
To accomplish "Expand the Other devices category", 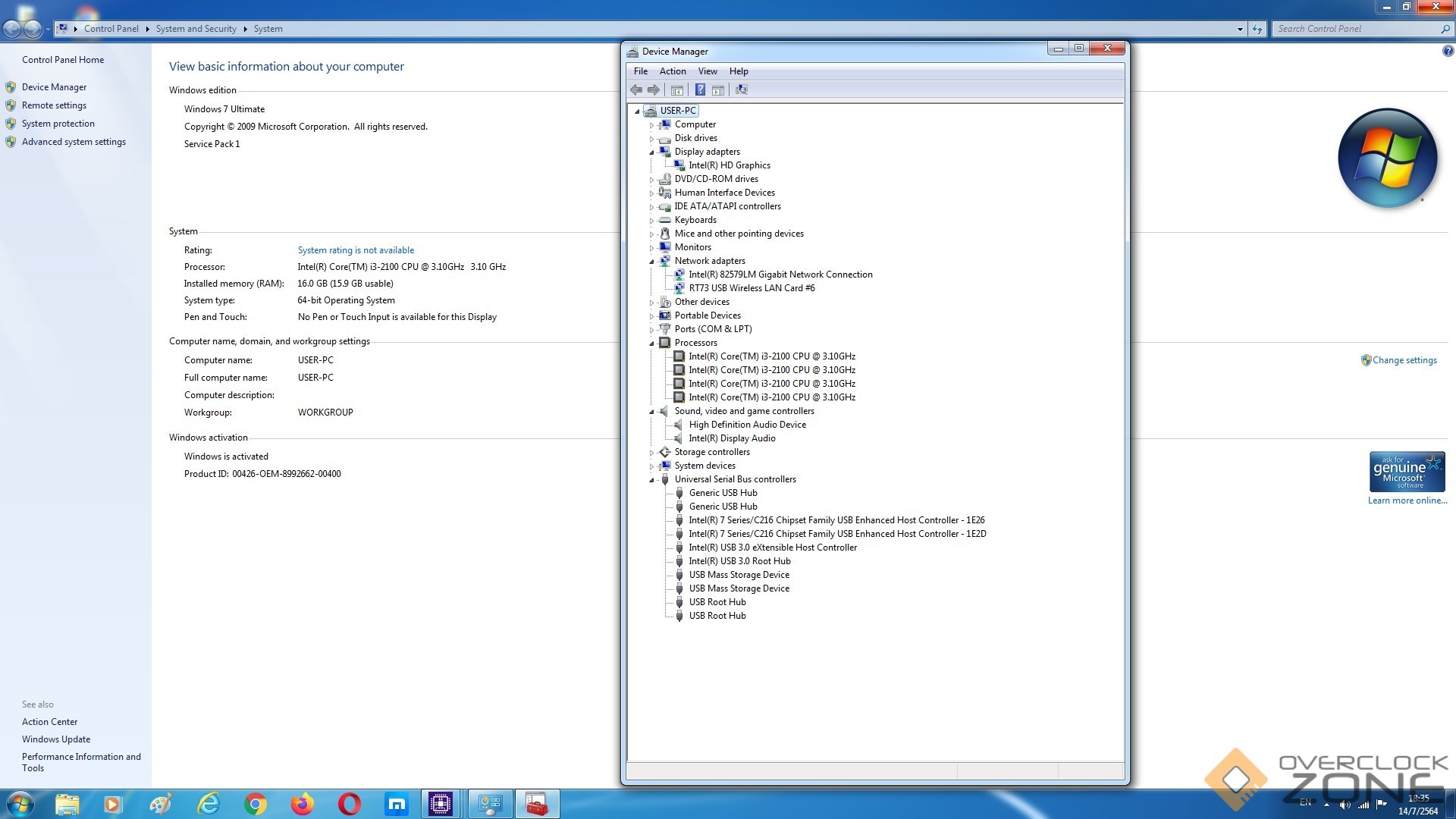I will click(x=651, y=303).
